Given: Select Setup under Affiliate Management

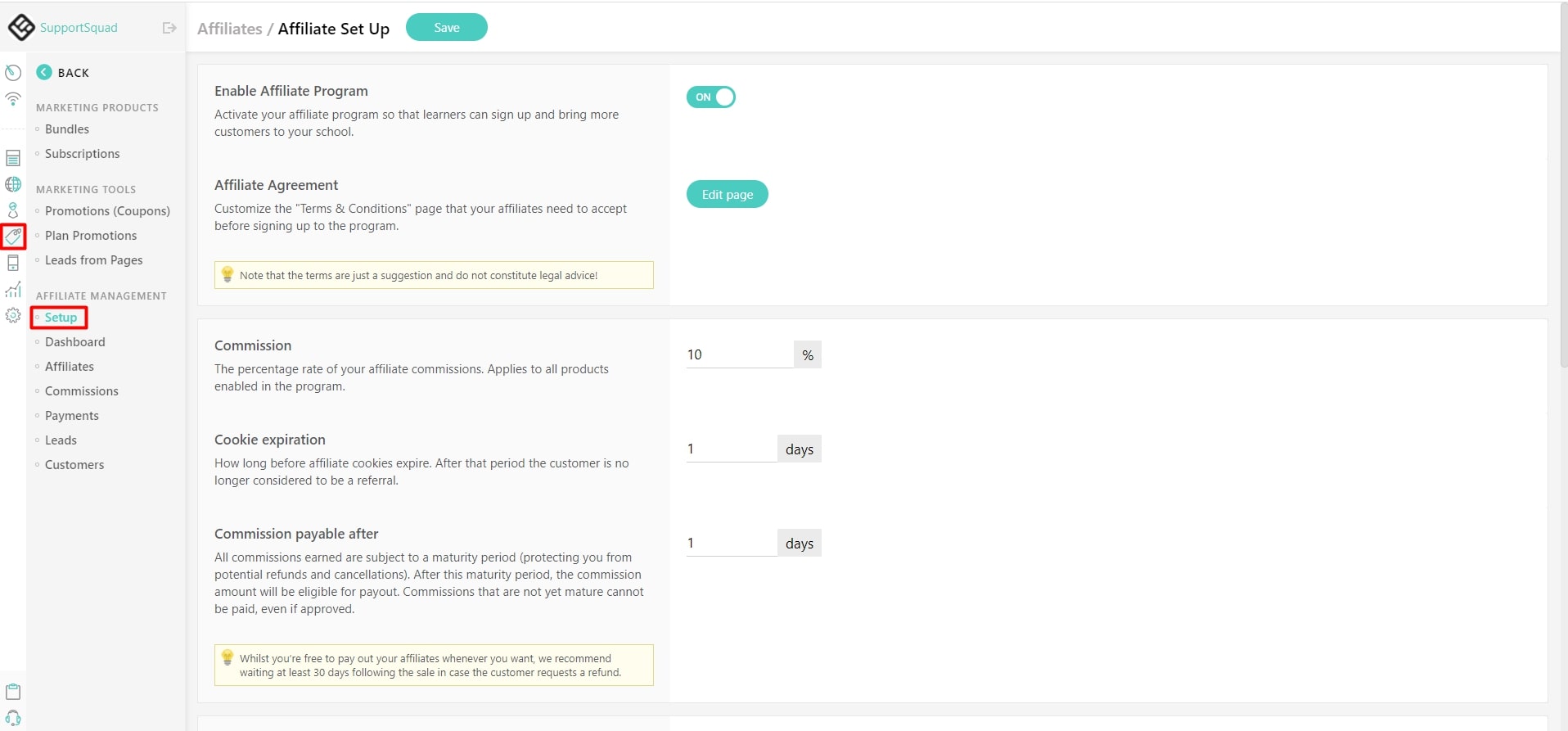Looking at the screenshot, I should pyautogui.click(x=61, y=318).
